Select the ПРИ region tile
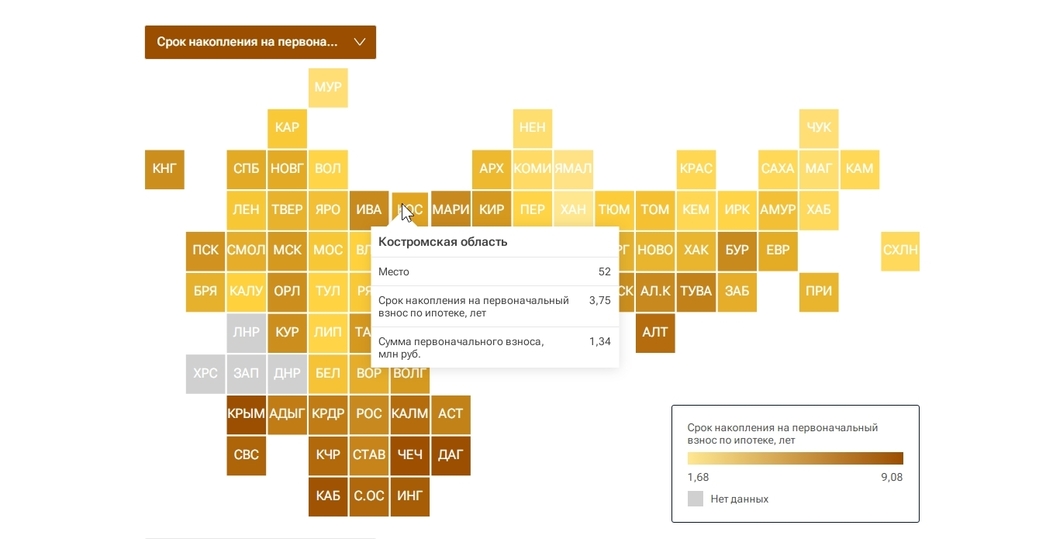The height and width of the screenshot is (539, 1046). click(818, 292)
